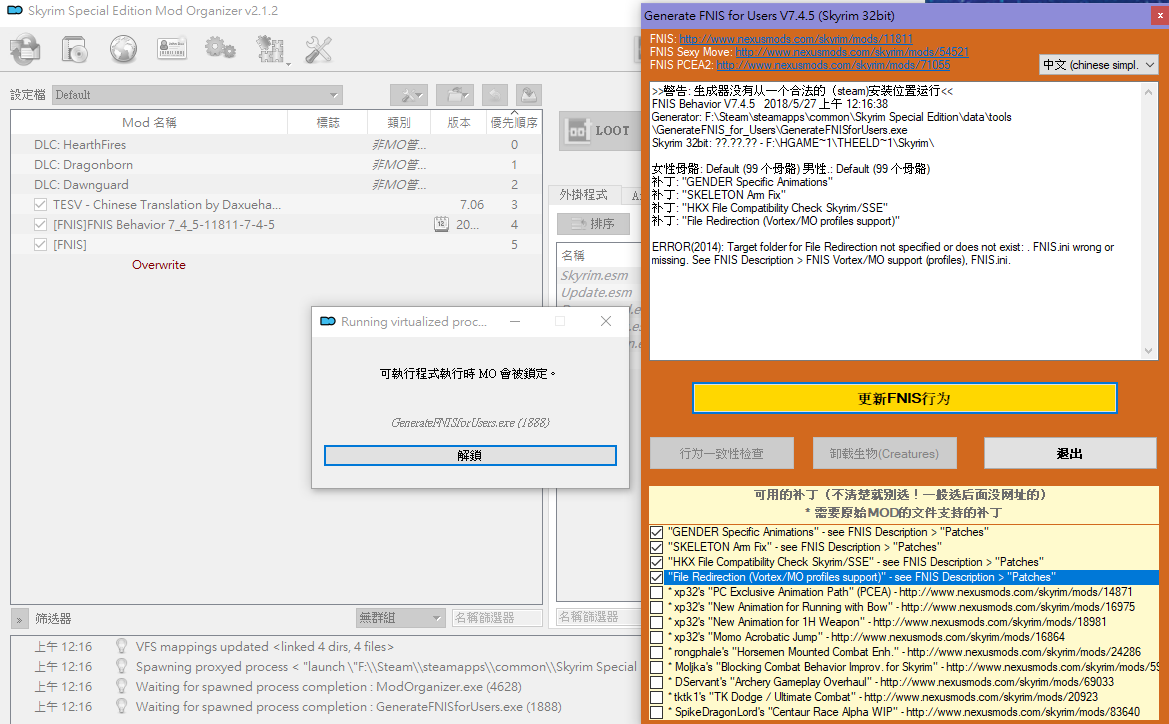Enable tktk1's TK Dodge patch checkbox
The height and width of the screenshot is (724, 1169).
click(656, 697)
